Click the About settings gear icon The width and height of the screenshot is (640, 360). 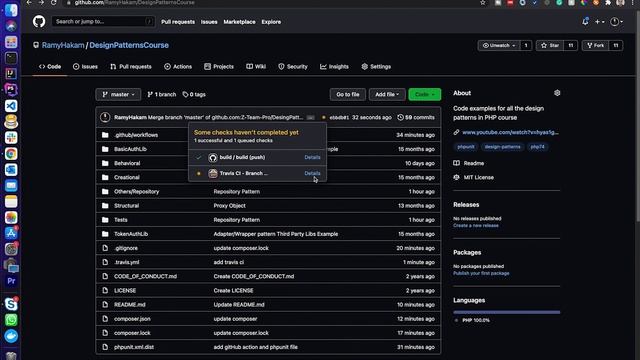[557, 93]
